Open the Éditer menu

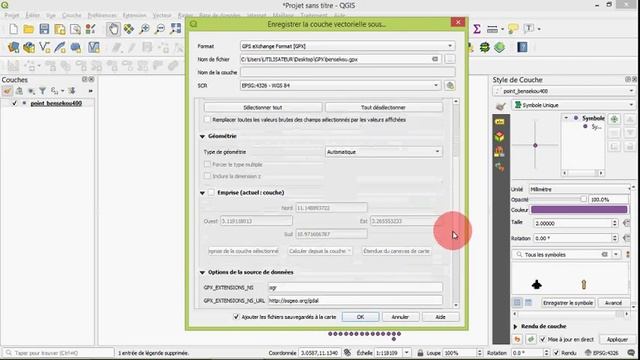[x=33, y=15]
